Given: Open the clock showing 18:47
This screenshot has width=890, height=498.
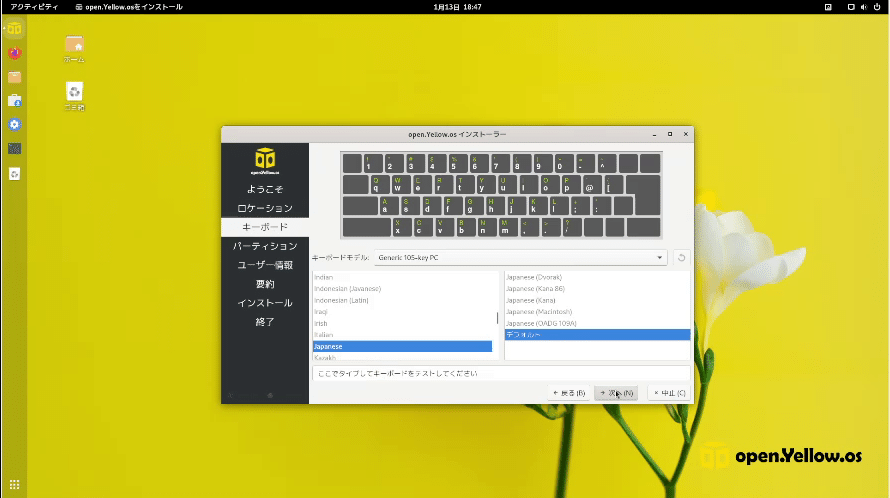Looking at the screenshot, I should pyautogui.click(x=457, y=7).
